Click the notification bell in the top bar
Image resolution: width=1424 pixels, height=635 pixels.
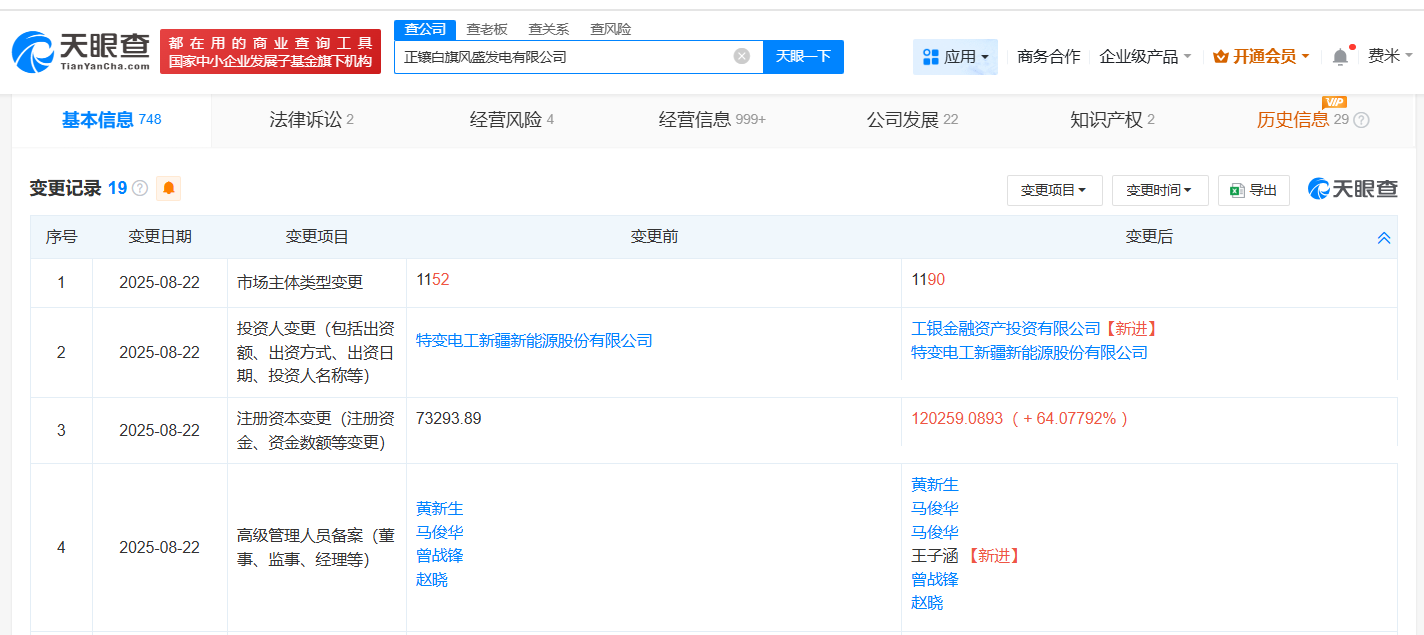coord(1340,57)
